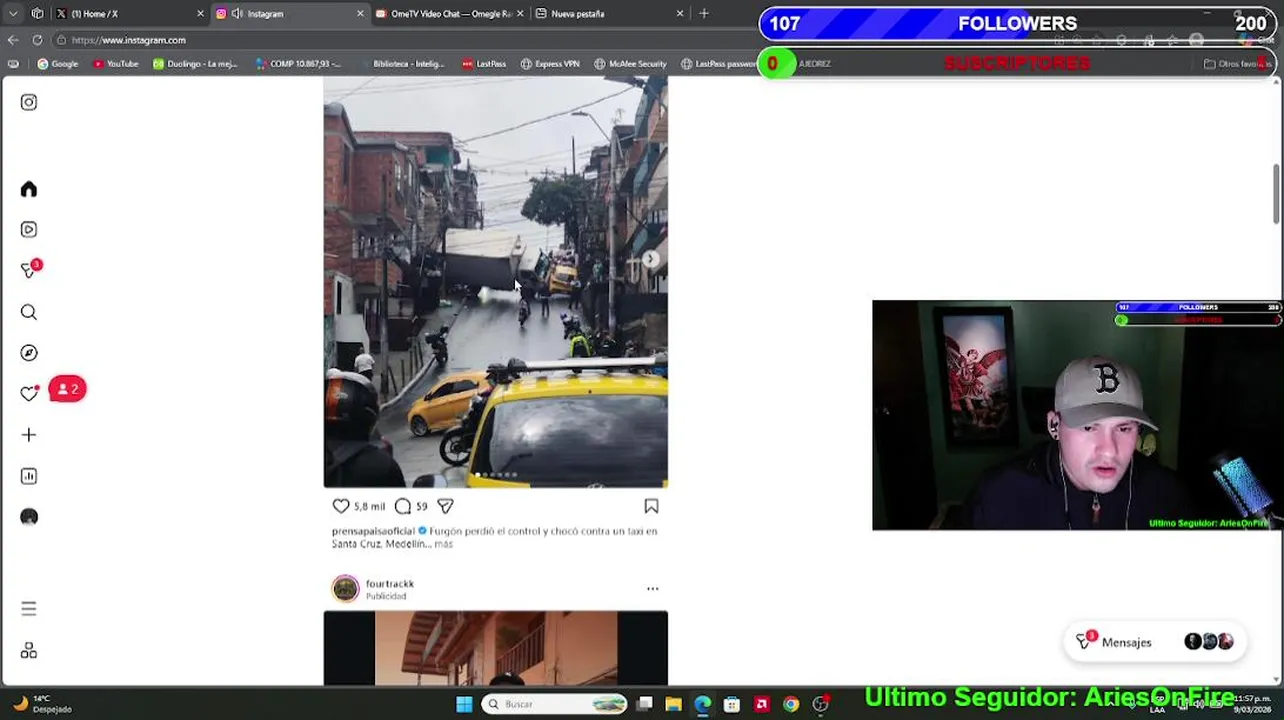Open the weather widget on taskbar

(x=42, y=704)
